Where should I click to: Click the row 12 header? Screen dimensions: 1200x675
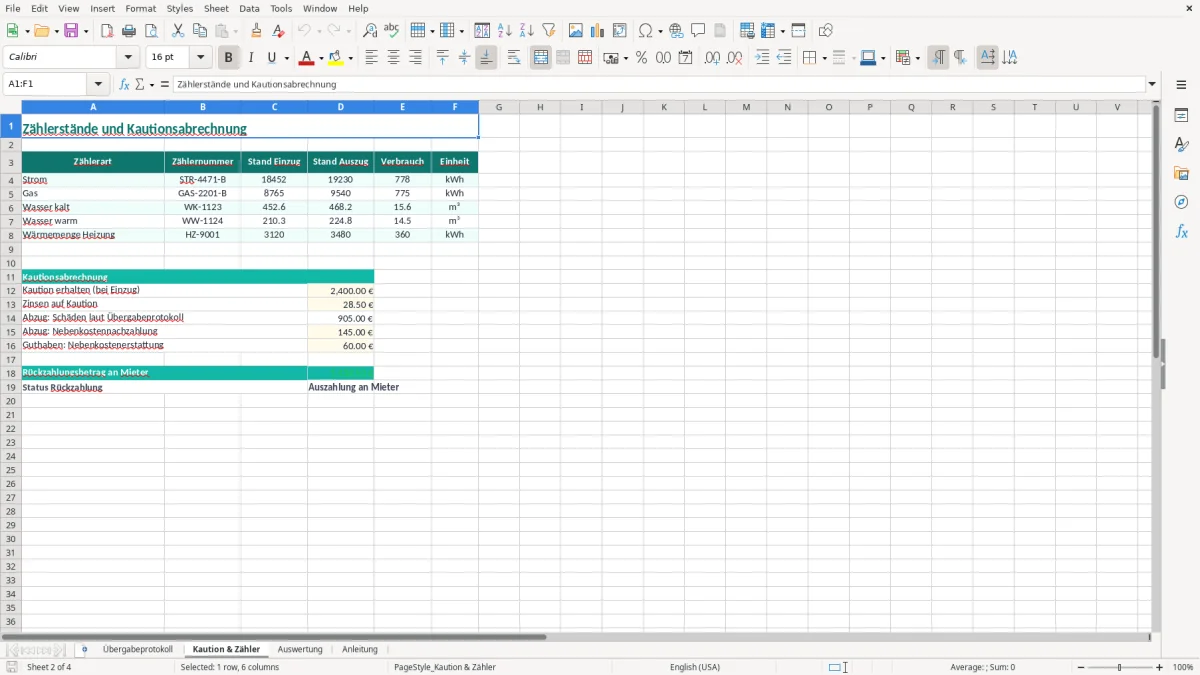tap(11, 290)
